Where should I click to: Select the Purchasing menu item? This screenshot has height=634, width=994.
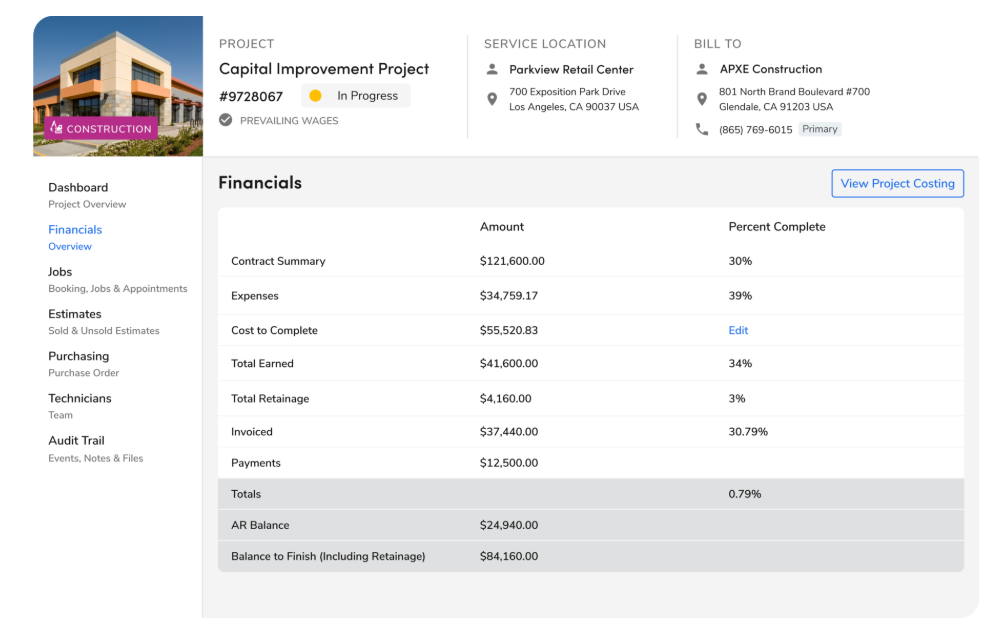pos(79,356)
